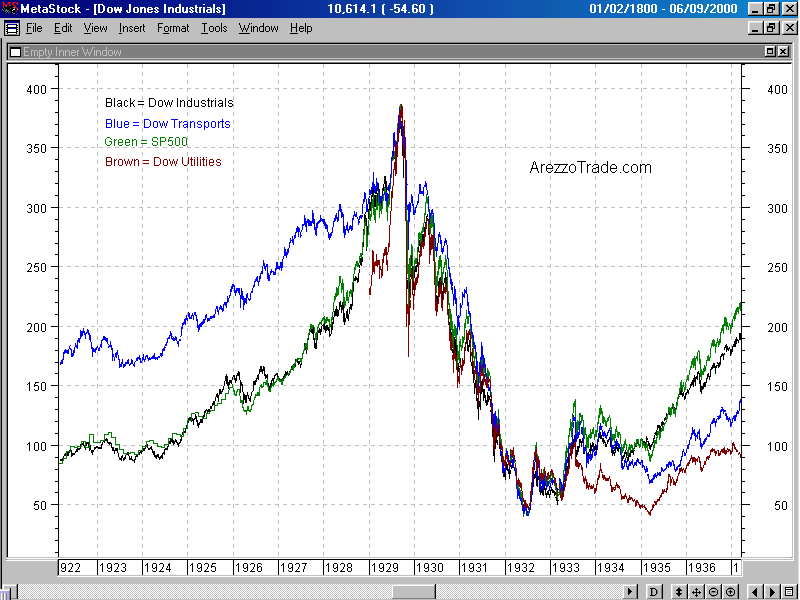Screen dimensions: 800x600
Task: Open the Format menu
Action: point(173,28)
